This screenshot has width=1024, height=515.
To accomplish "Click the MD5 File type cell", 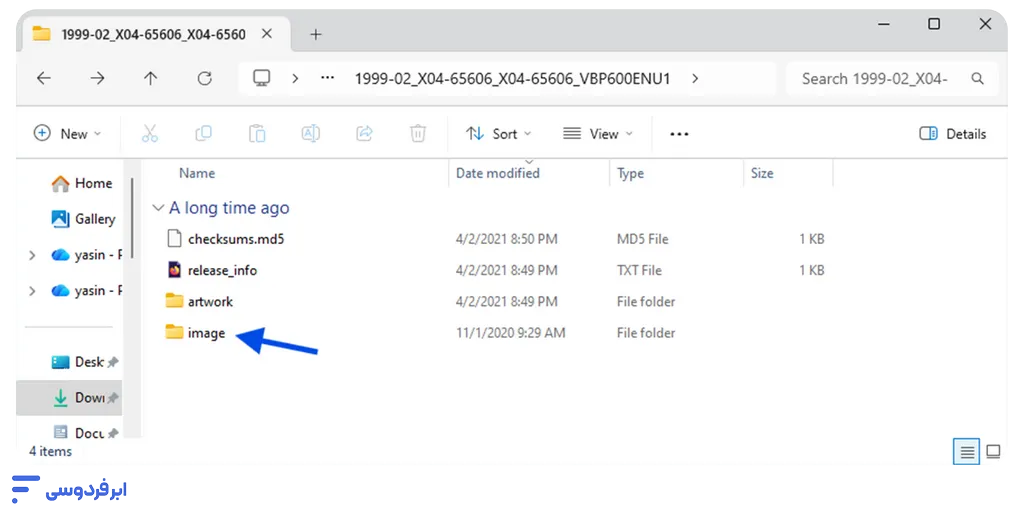I will (643, 239).
